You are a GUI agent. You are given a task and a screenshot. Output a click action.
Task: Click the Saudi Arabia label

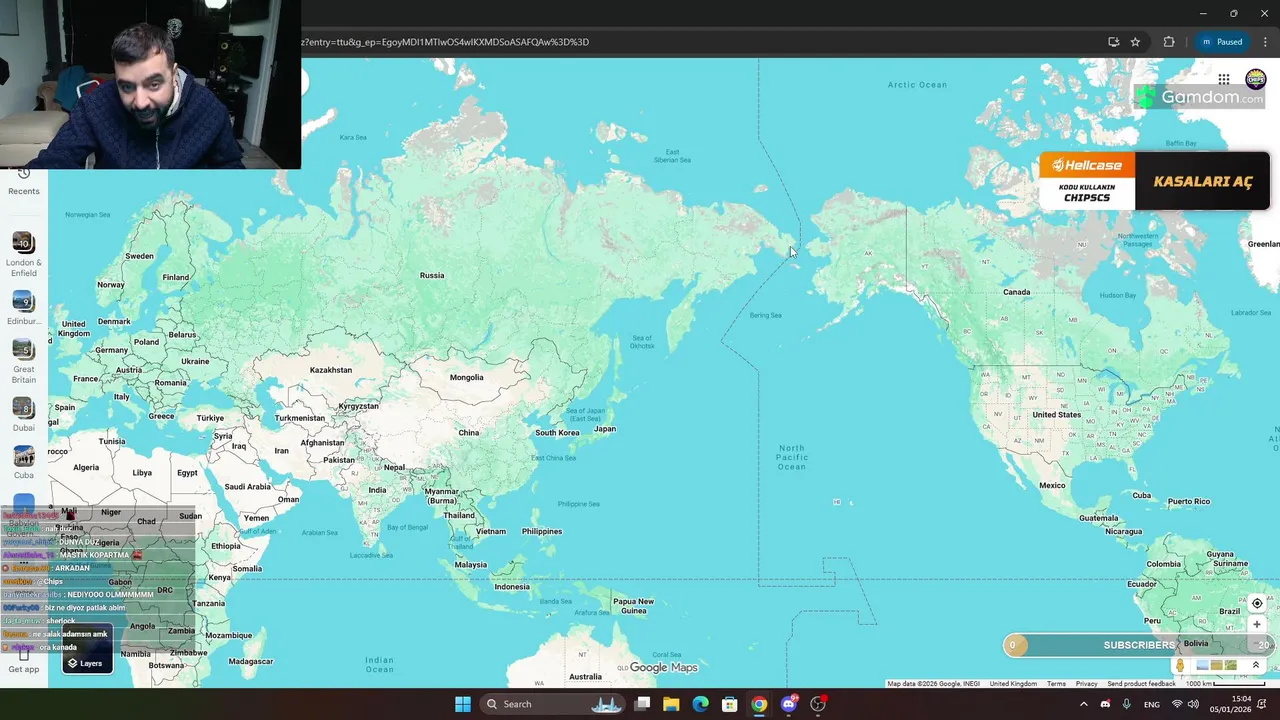(247, 487)
